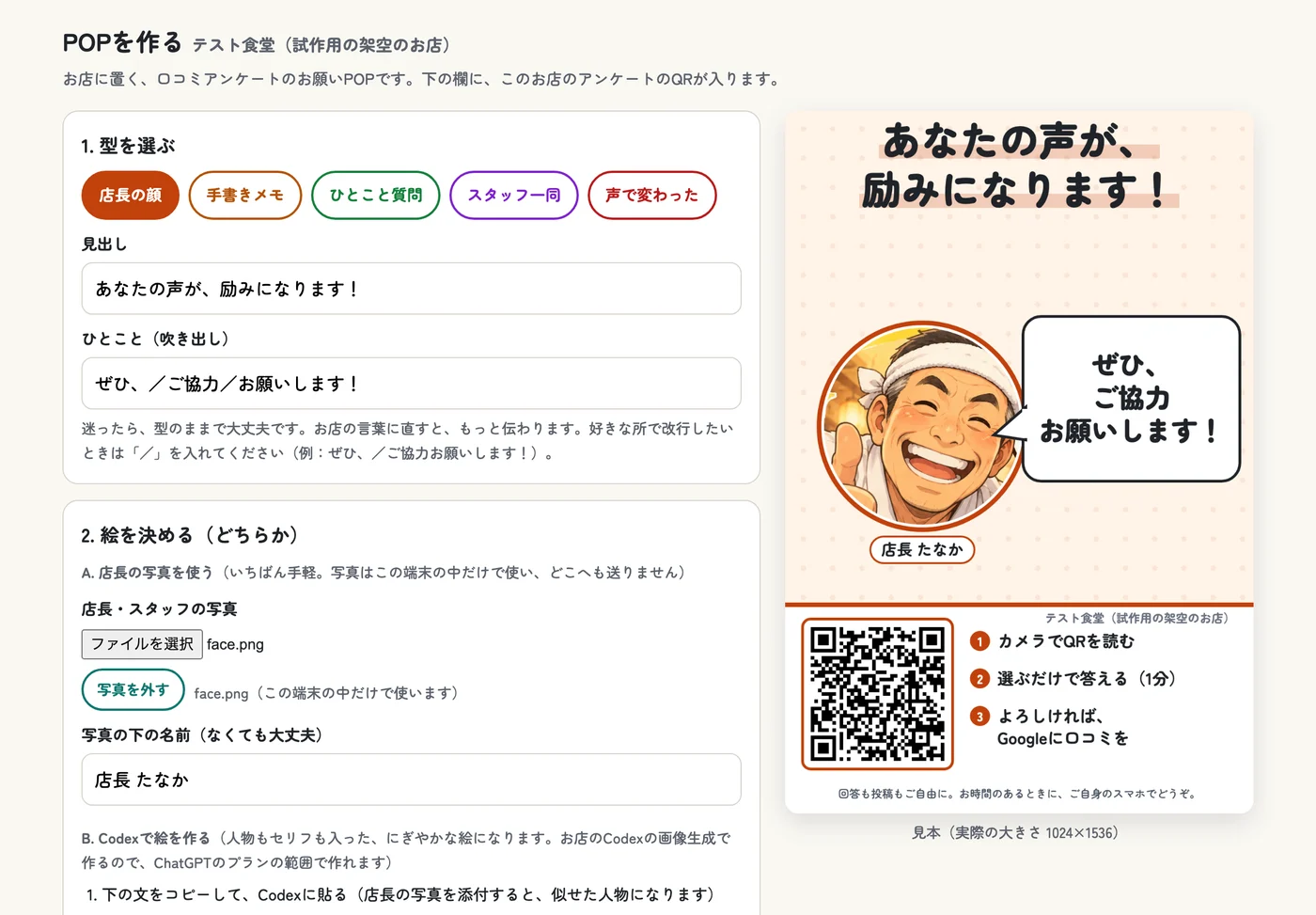The height and width of the screenshot is (915, 1316).
Task: Click step 3 number badge よろしければ
Action: click(x=979, y=717)
